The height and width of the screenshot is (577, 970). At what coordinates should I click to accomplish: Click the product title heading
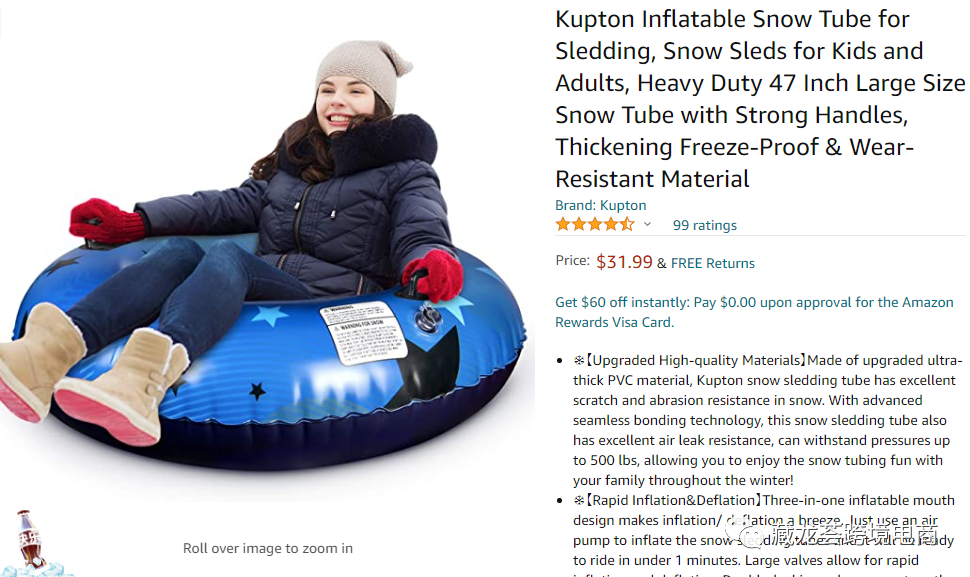pyautogui.click(x=760, y=99)
